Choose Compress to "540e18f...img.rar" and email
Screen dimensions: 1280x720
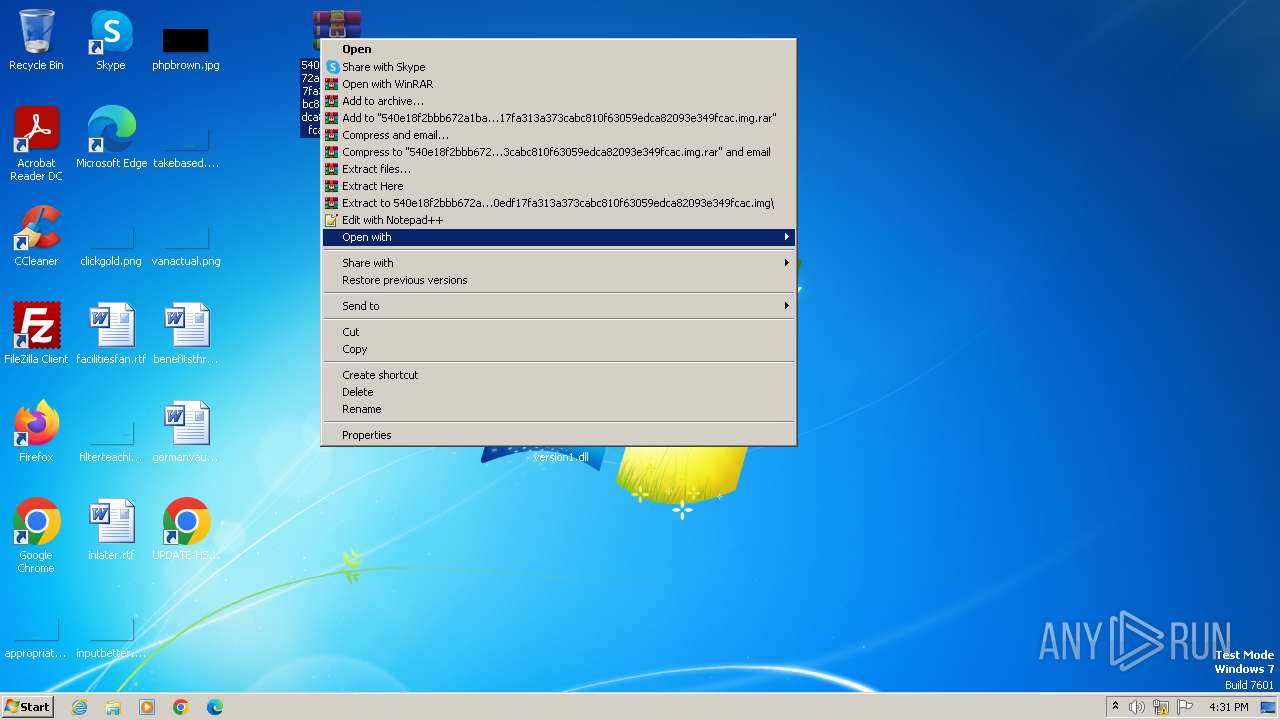click(558, 152)
